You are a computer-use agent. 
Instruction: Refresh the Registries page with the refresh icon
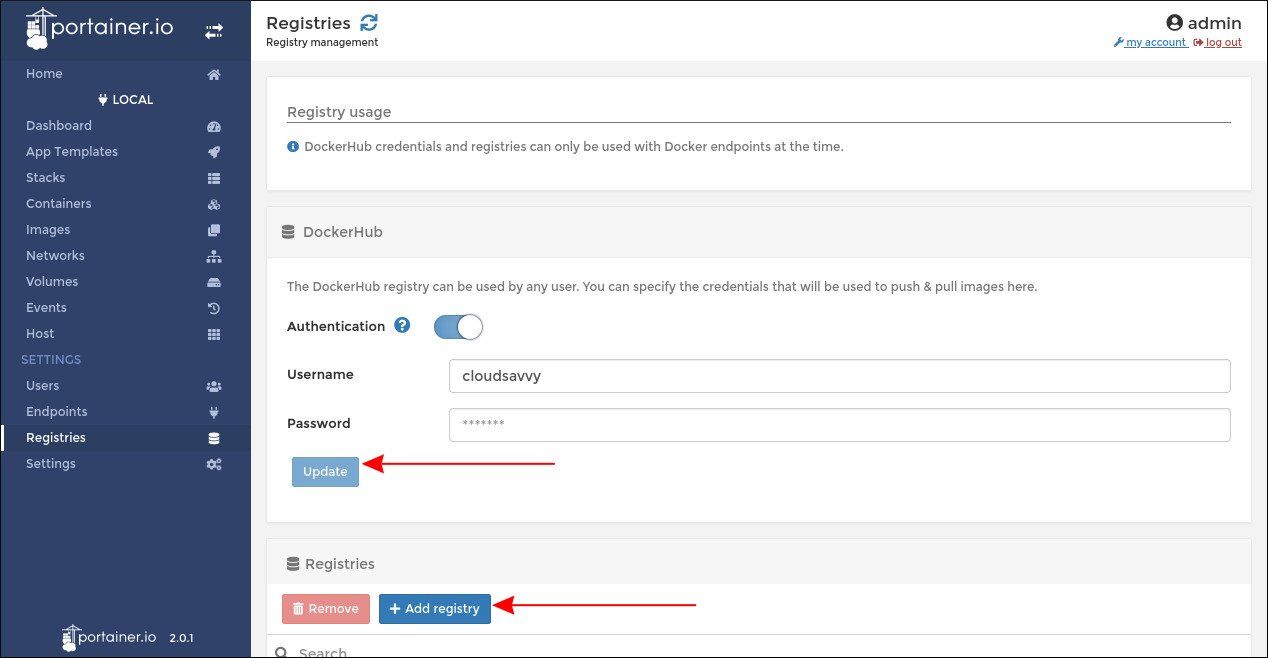[x=370, y=21]
